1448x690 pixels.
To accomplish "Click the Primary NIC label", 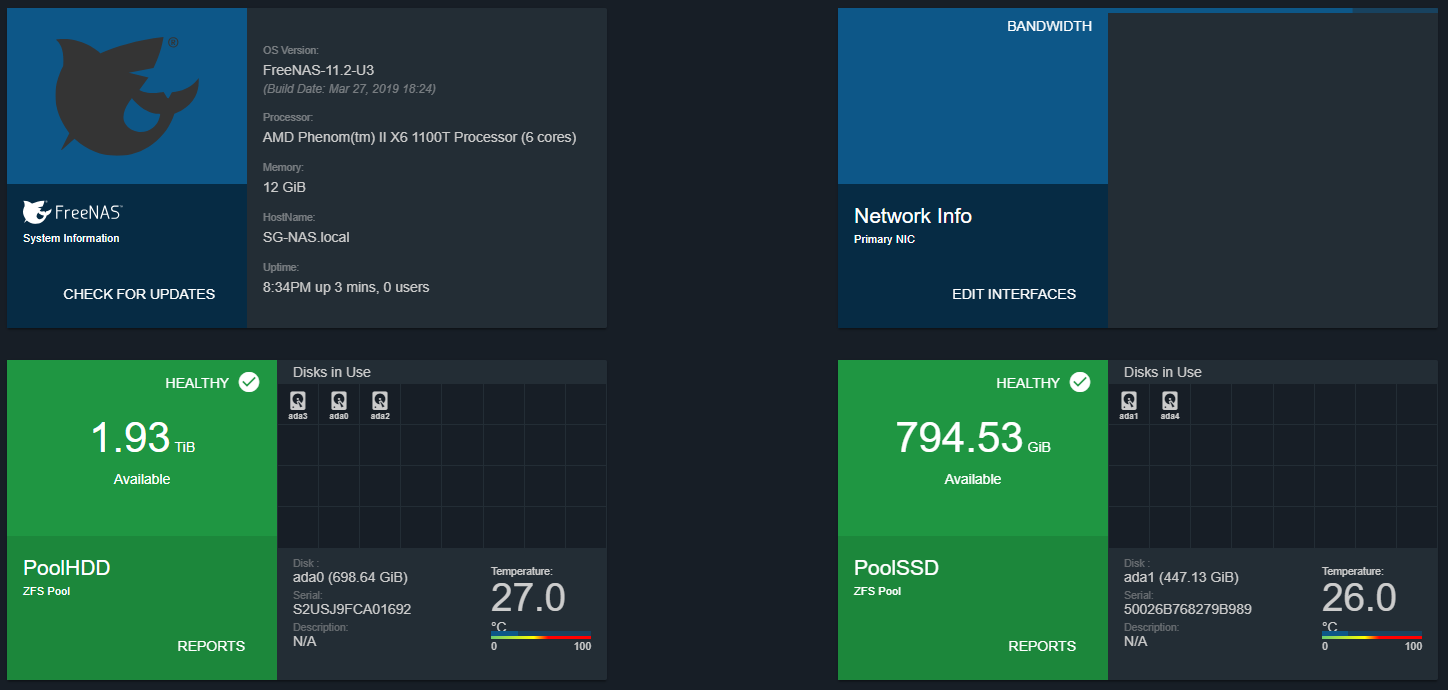I will 884,239.
